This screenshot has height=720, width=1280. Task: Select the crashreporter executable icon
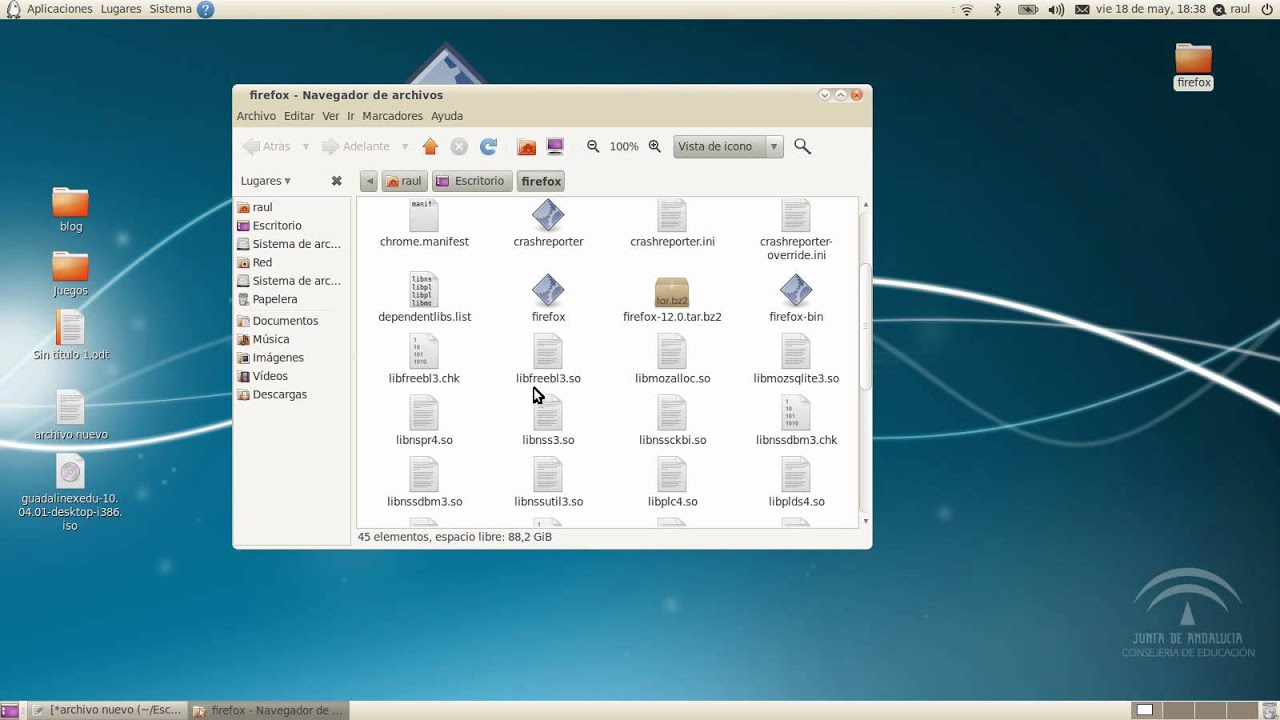coord(548,216)
